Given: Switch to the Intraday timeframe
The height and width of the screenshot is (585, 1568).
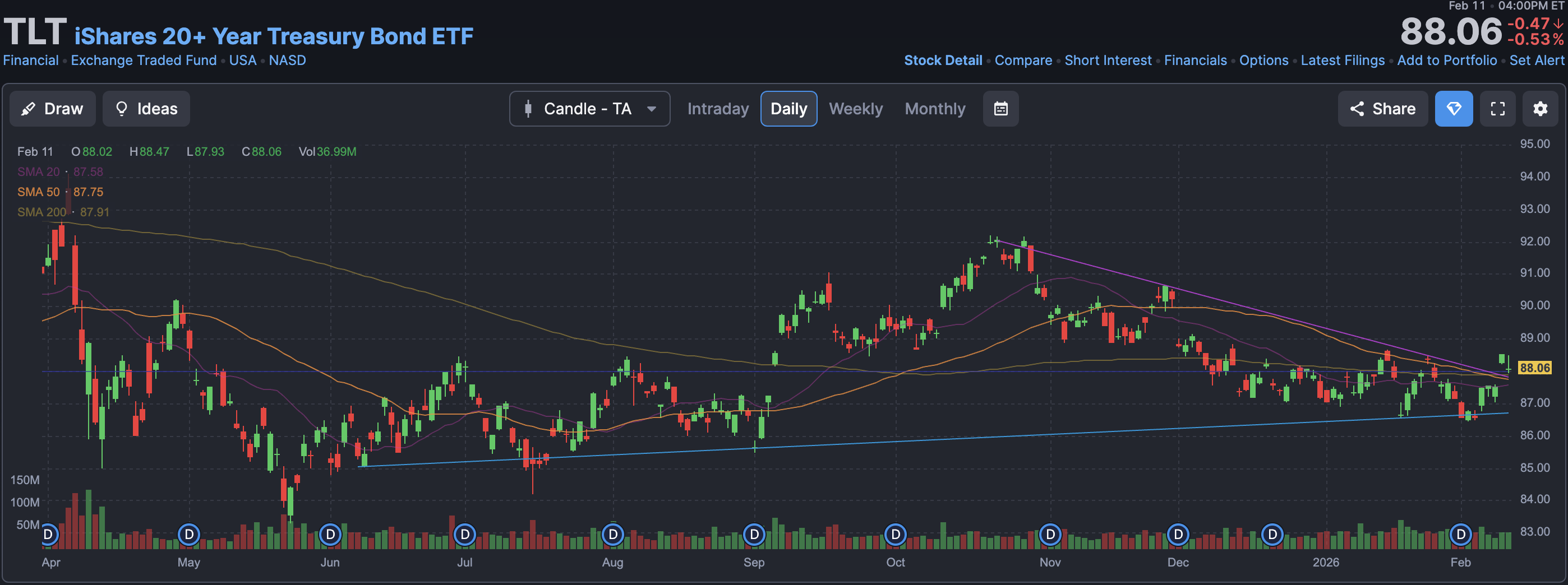Looking at the screenshot, I should click(718, 109).
